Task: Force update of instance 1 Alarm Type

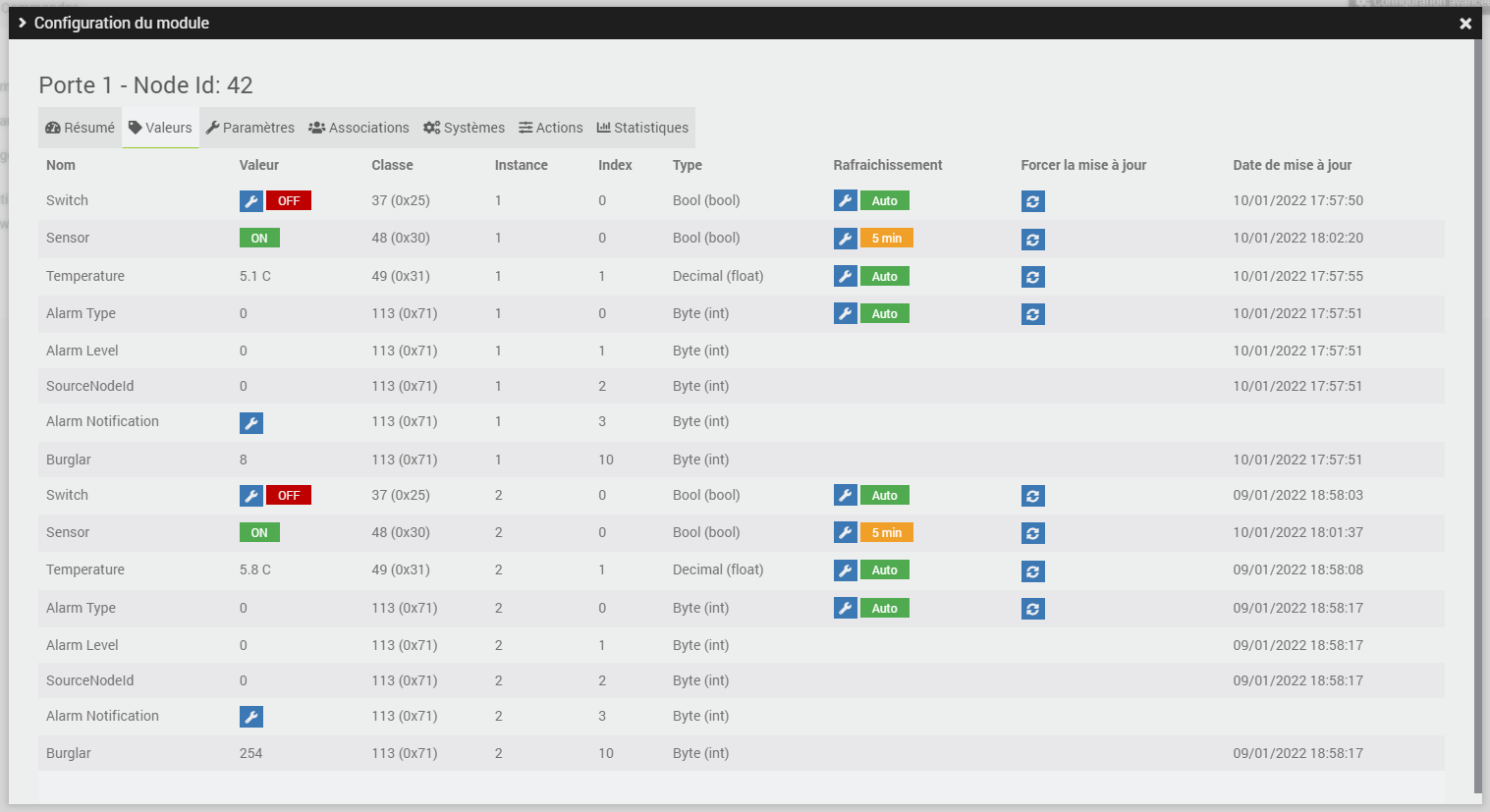Action: tap(1033, 314)
